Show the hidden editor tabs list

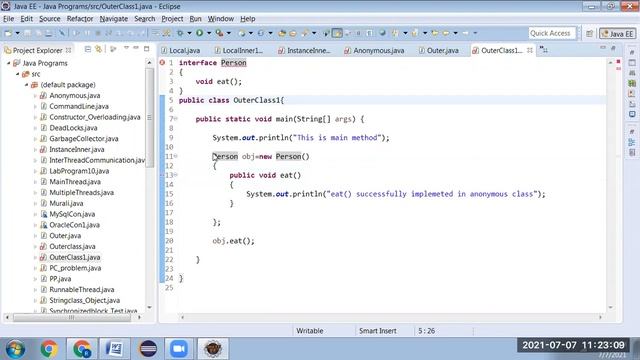pos(544,50)
